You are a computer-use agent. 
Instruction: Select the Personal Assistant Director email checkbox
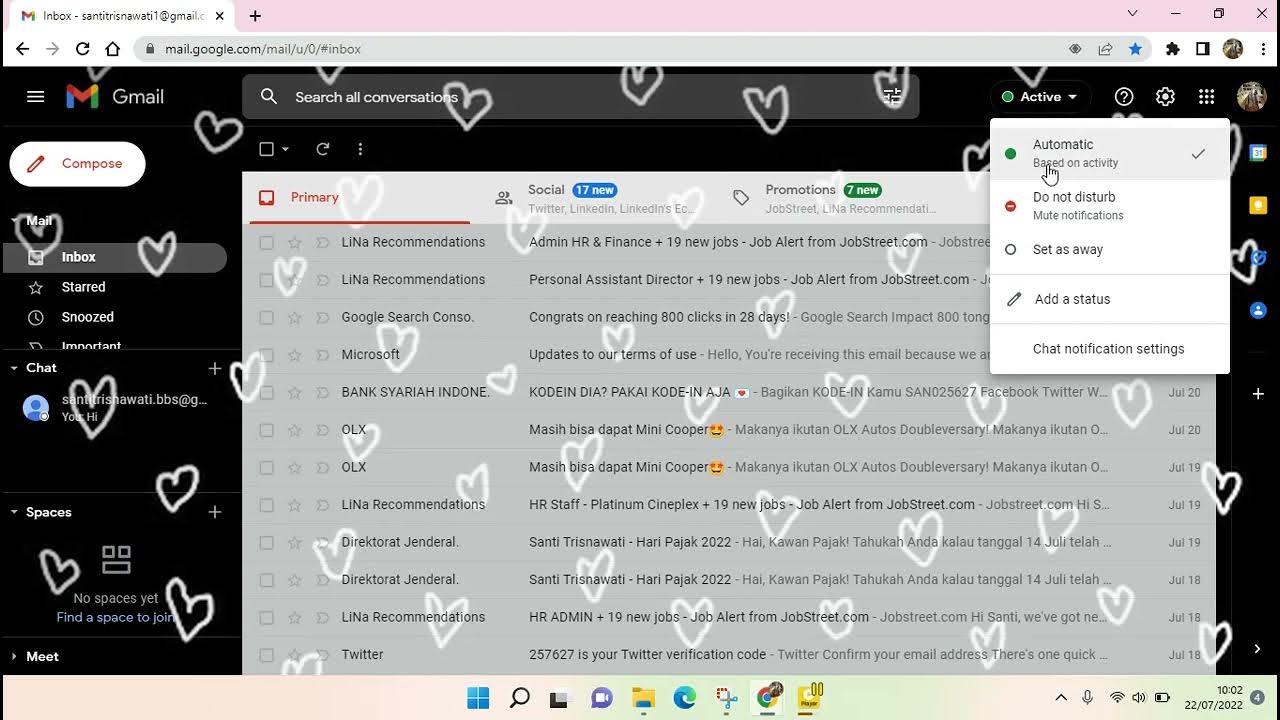click(x=266, y=280)
